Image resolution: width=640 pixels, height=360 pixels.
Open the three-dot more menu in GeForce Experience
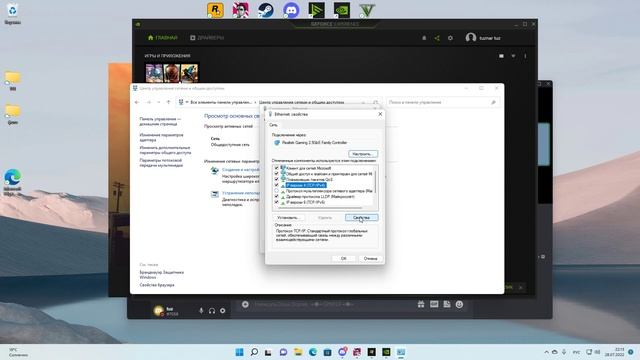[525, 56]
